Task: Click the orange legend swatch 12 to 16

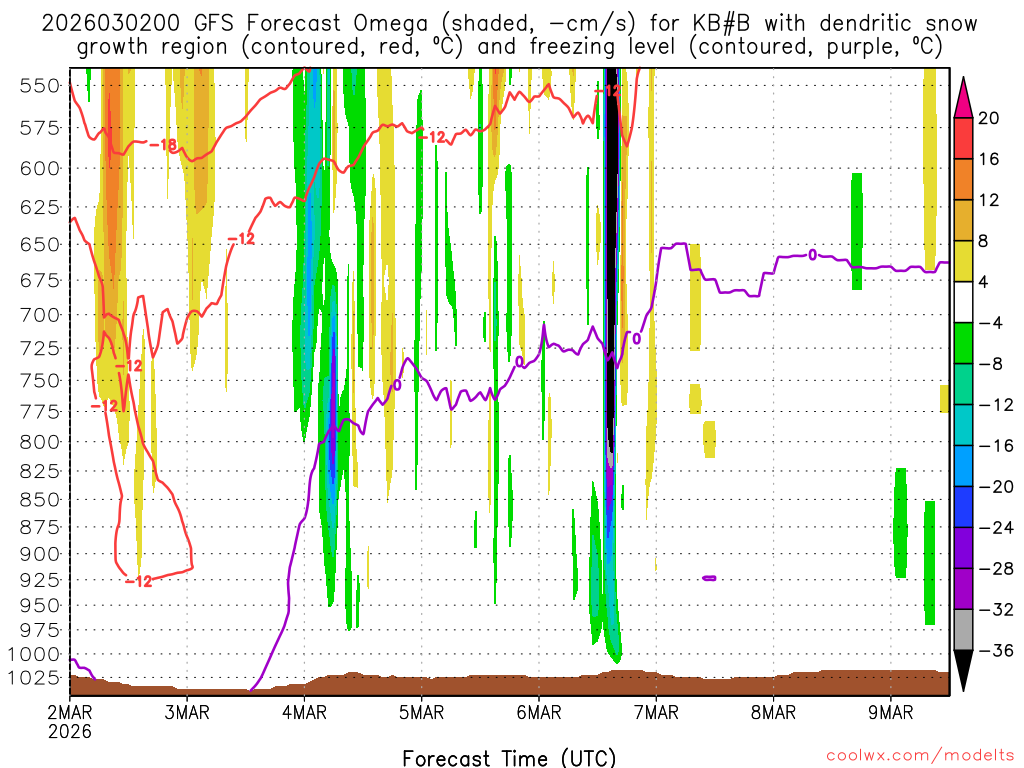Action: (x=963, y=180)
